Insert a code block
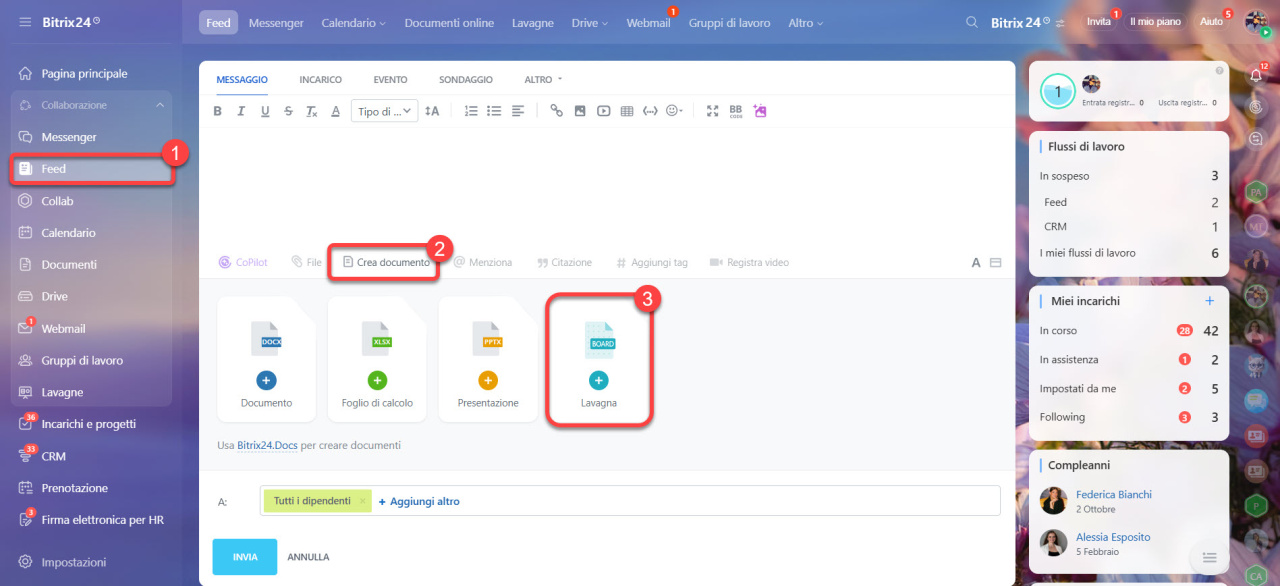This screenshot has width=1280, height=586. tap(650, 111)
